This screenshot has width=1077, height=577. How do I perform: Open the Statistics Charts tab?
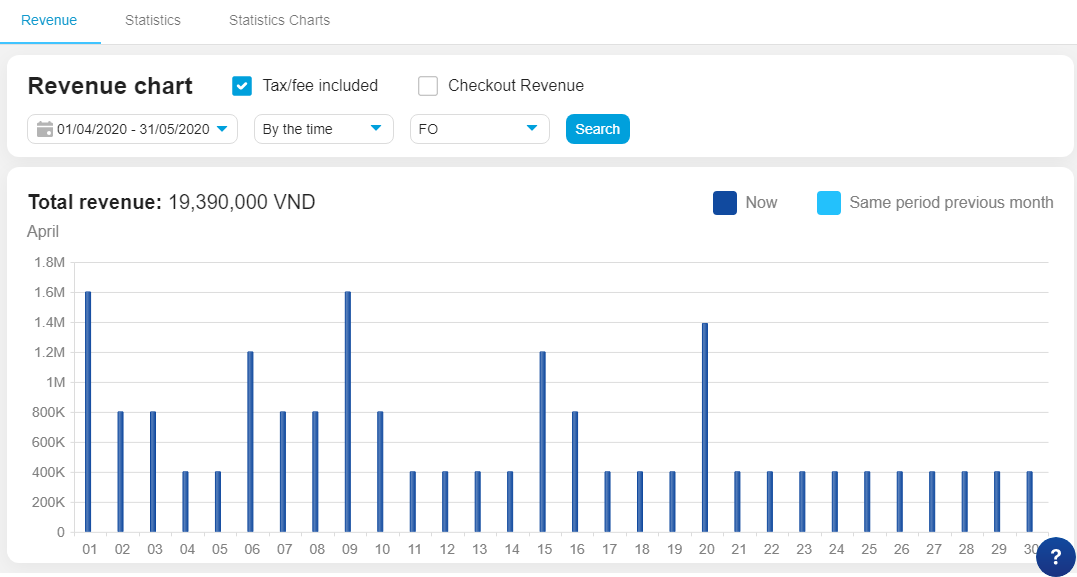tap(279, 21)
